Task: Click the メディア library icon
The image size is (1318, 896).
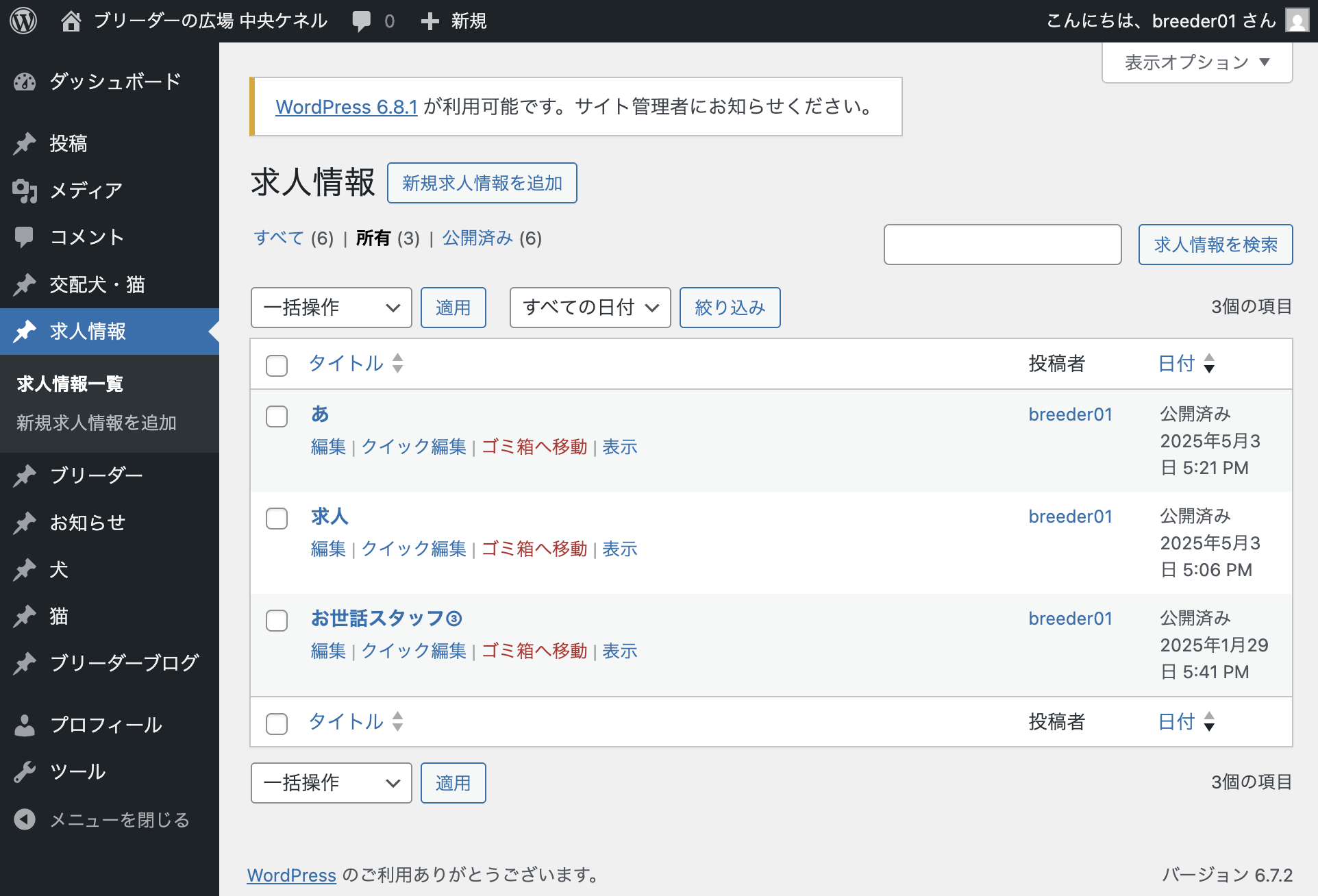Action: 25,190
